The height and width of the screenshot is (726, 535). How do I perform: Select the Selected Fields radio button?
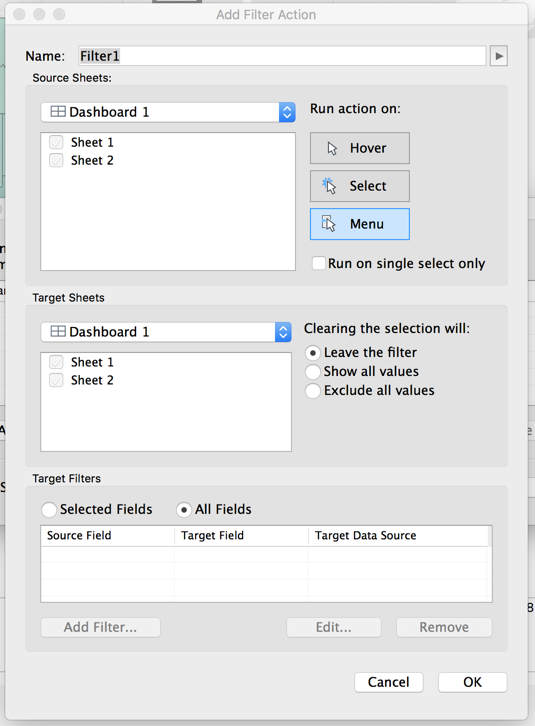click(x=49, y=510)
